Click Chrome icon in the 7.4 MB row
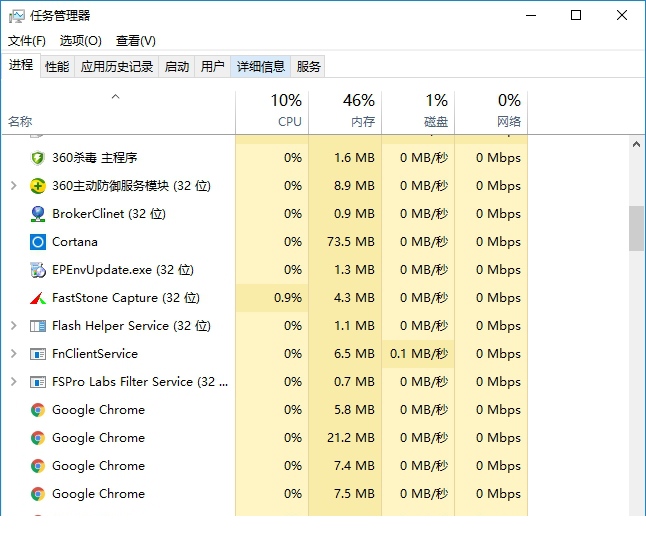Screen dimensions: 646x536 point(37,466)
